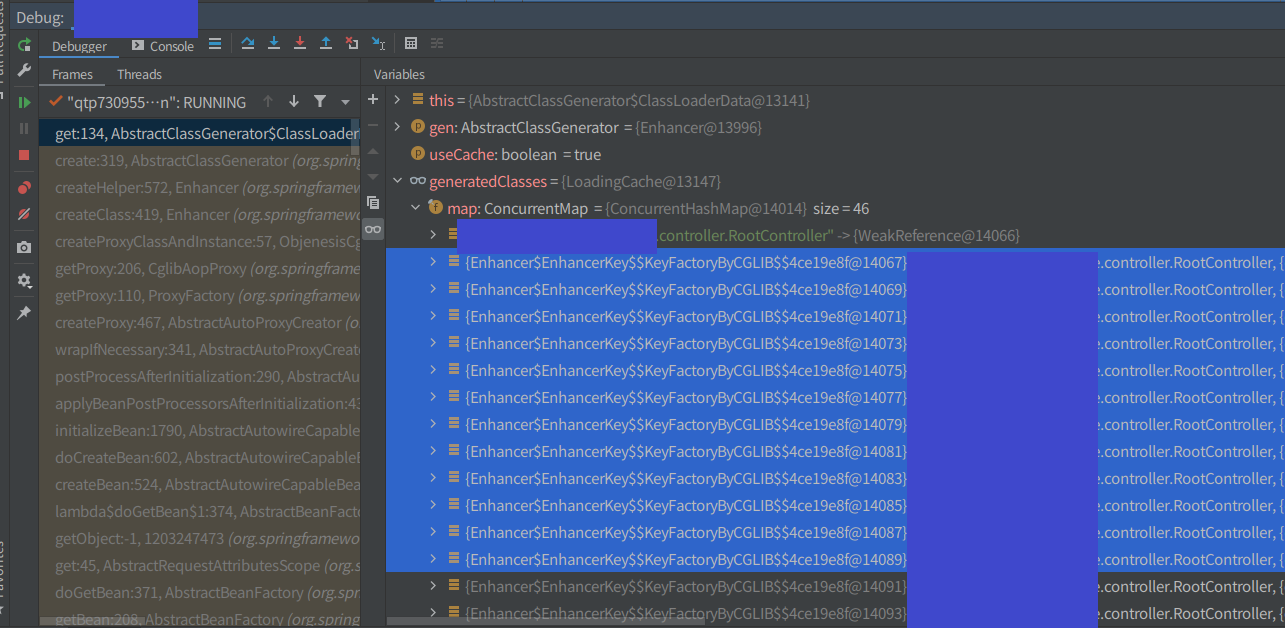Add a new watch with plus icon
The image size is (1285, 628).
coord(373,100)
